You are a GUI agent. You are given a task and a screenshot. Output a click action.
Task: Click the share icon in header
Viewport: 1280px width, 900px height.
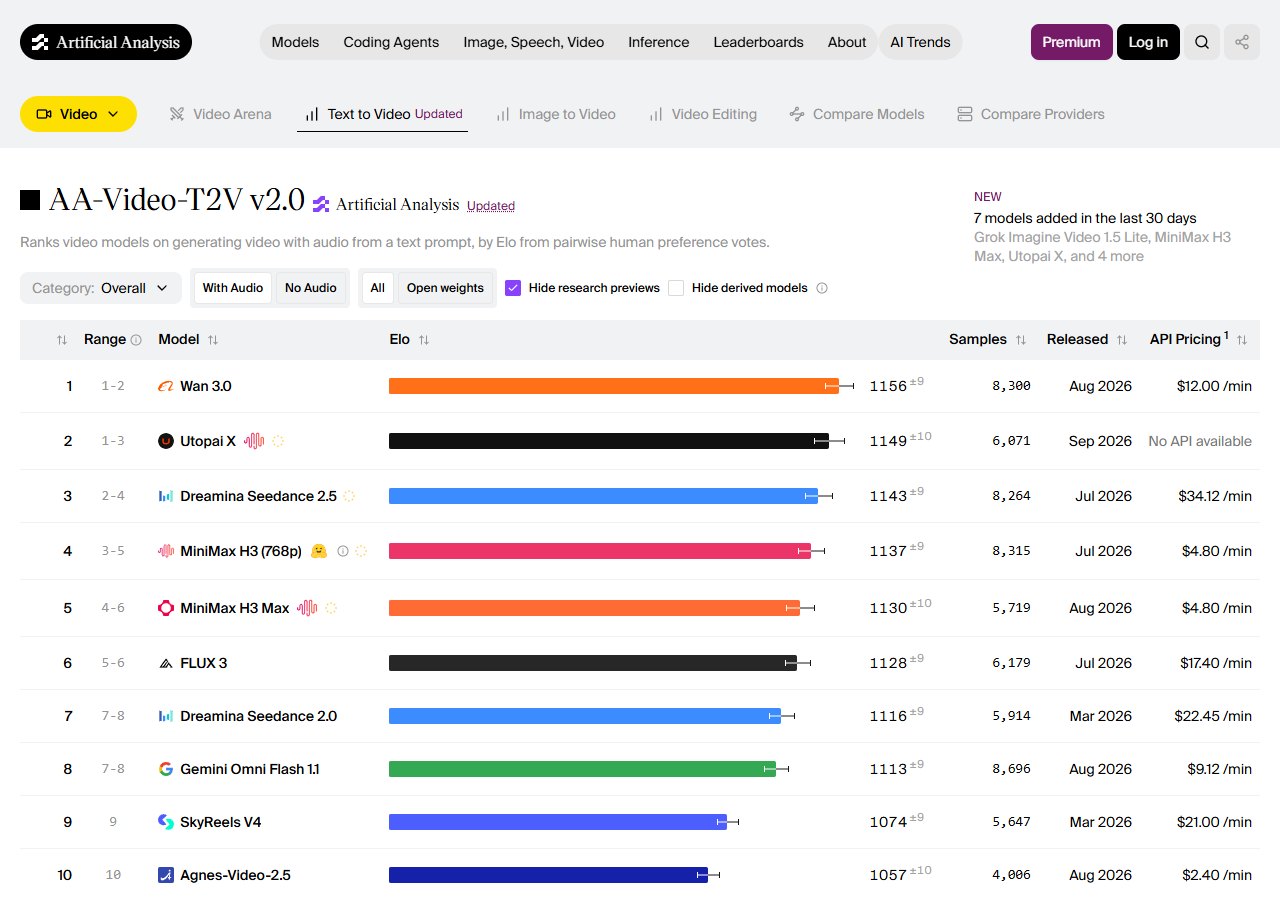tap(1242, 42)
